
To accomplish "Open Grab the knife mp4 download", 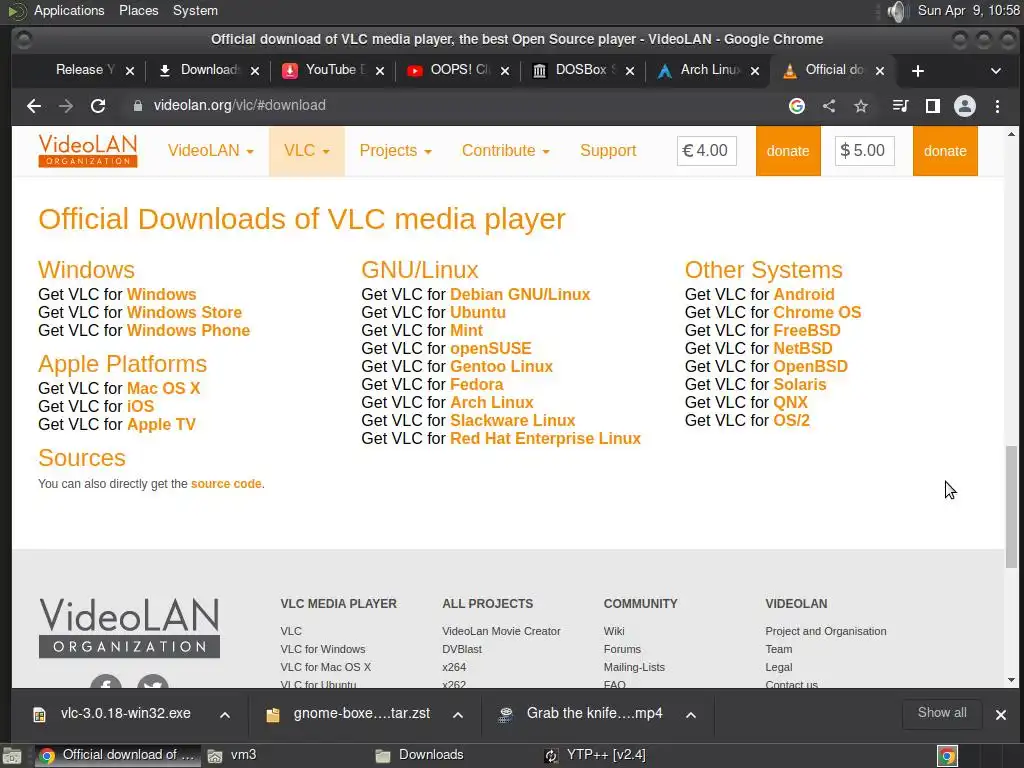I will click(581, 714).
